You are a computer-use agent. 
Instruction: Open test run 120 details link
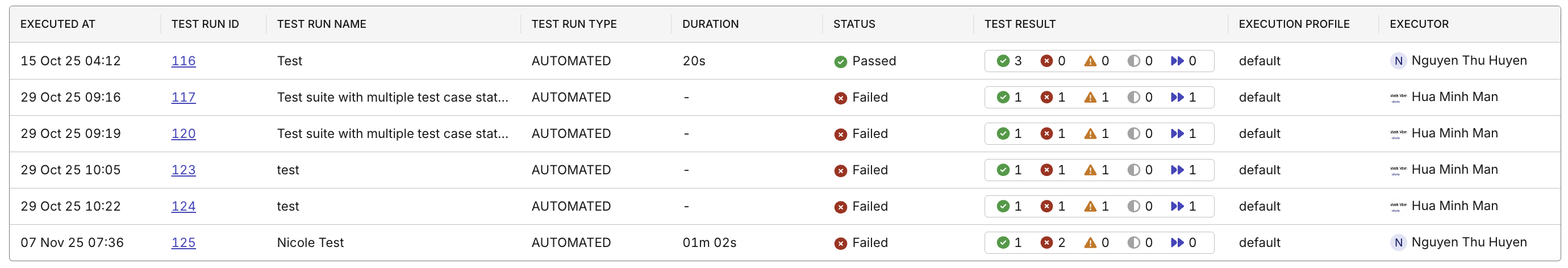(x=183, y=133)
